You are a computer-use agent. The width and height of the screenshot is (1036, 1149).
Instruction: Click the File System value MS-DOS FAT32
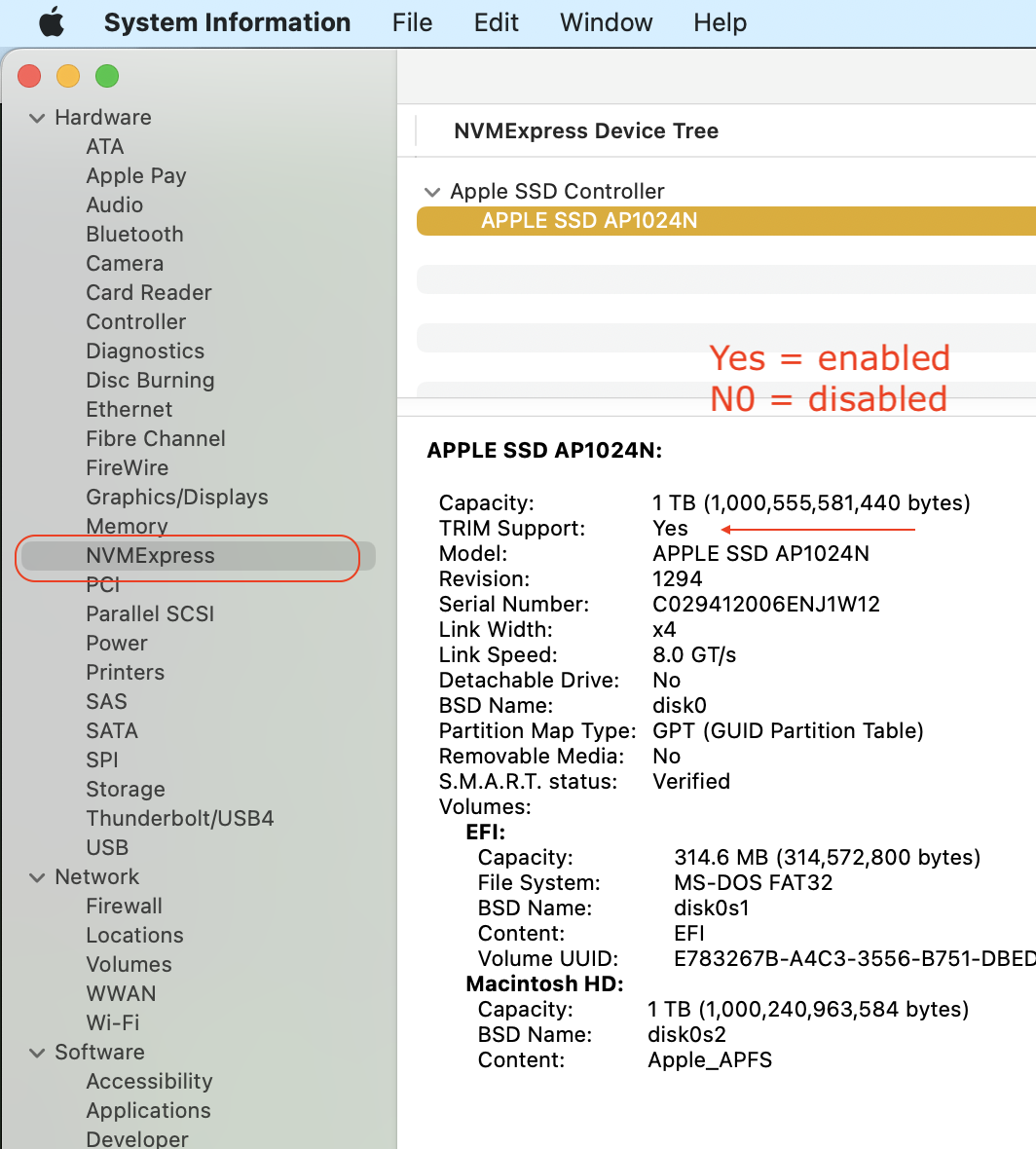point(754,883)
